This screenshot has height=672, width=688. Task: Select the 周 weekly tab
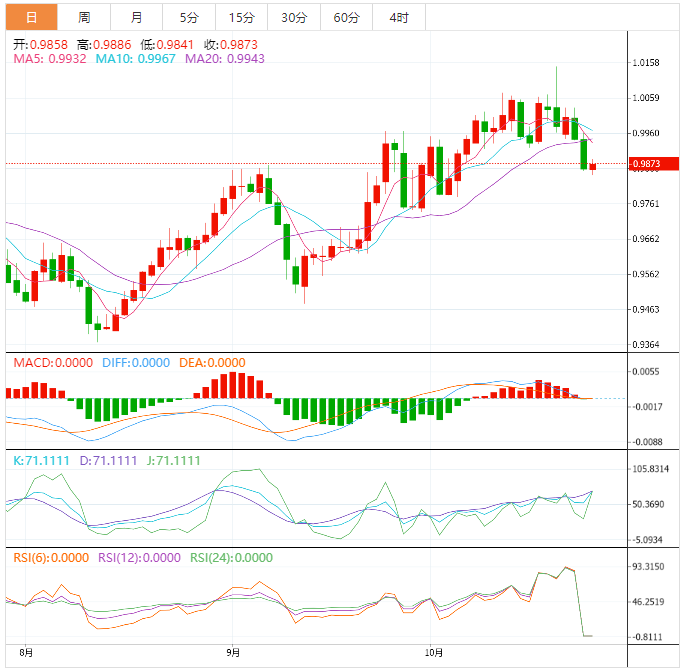click(x=84, y=17)
